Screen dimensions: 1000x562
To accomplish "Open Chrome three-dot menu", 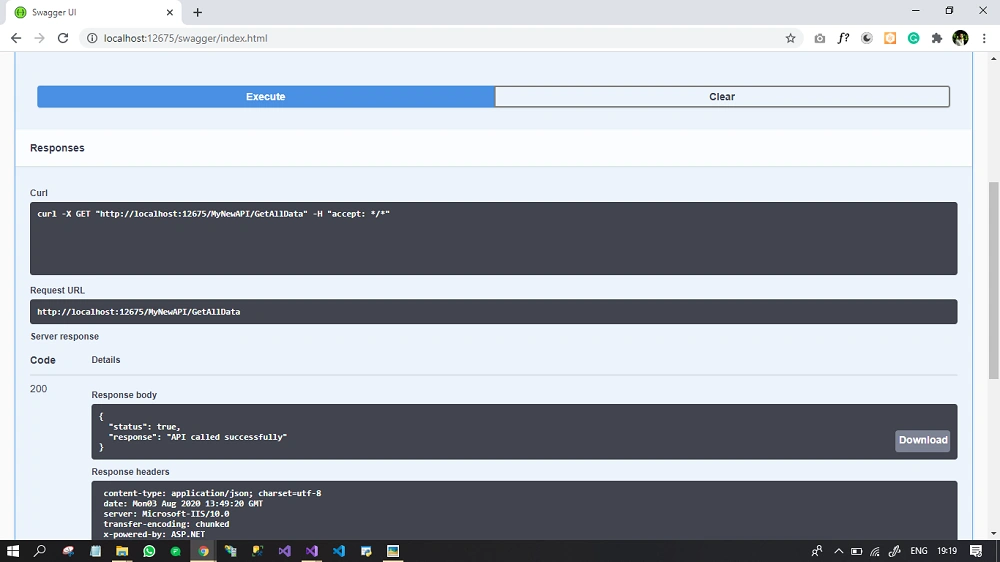I will coord(984,38).
